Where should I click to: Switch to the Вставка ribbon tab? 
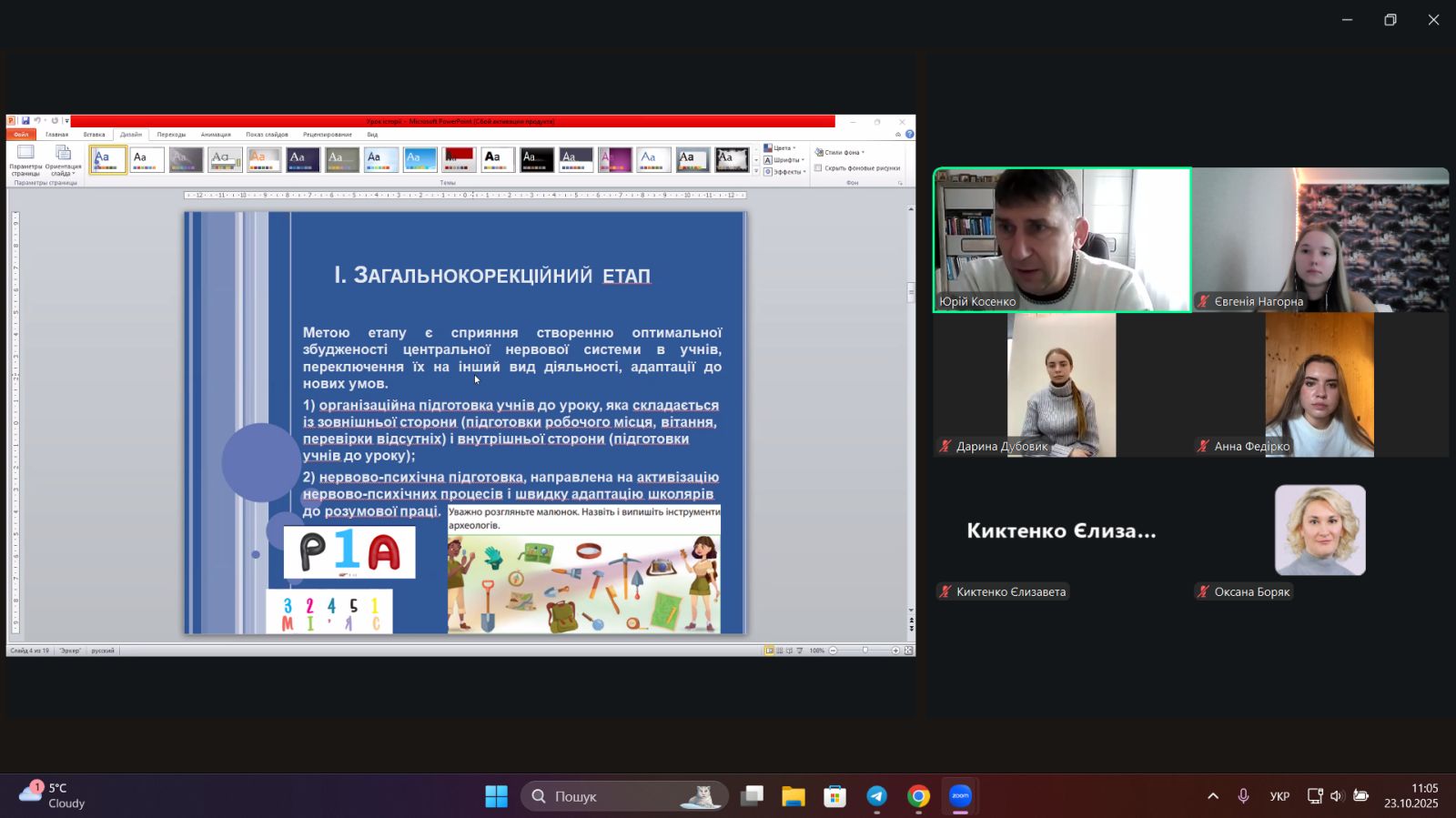(94, 135)
